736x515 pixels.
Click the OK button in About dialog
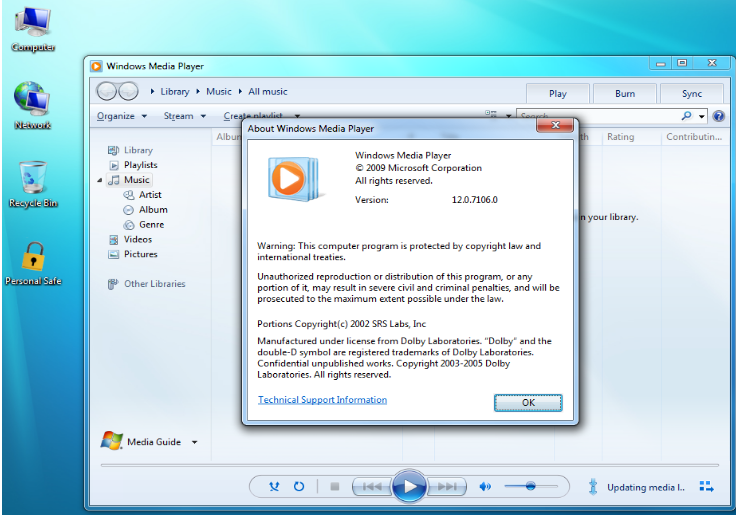pos(528,403)
